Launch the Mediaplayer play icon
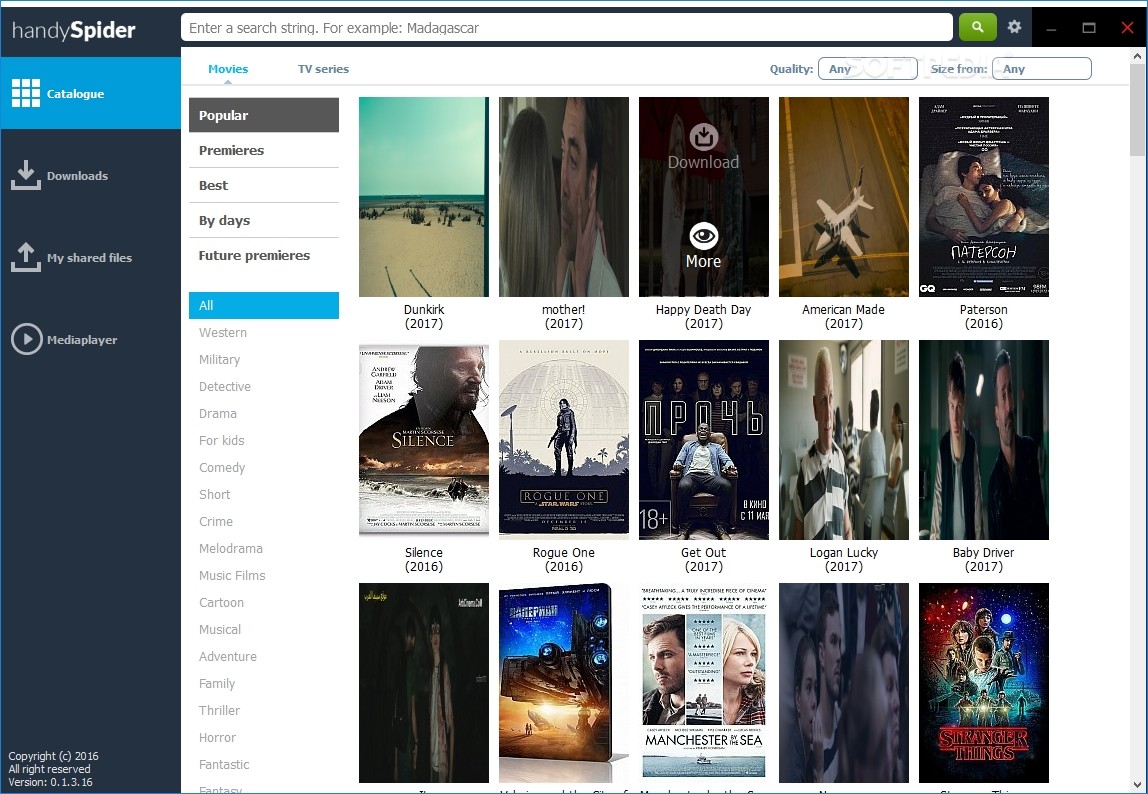Viewport: 1148px width, 794px height. pos(26,339)
